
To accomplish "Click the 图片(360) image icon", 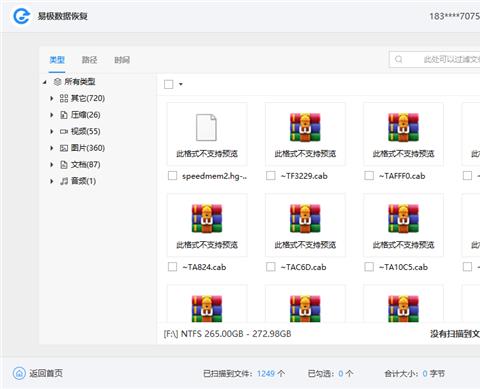I will point(64,148).
